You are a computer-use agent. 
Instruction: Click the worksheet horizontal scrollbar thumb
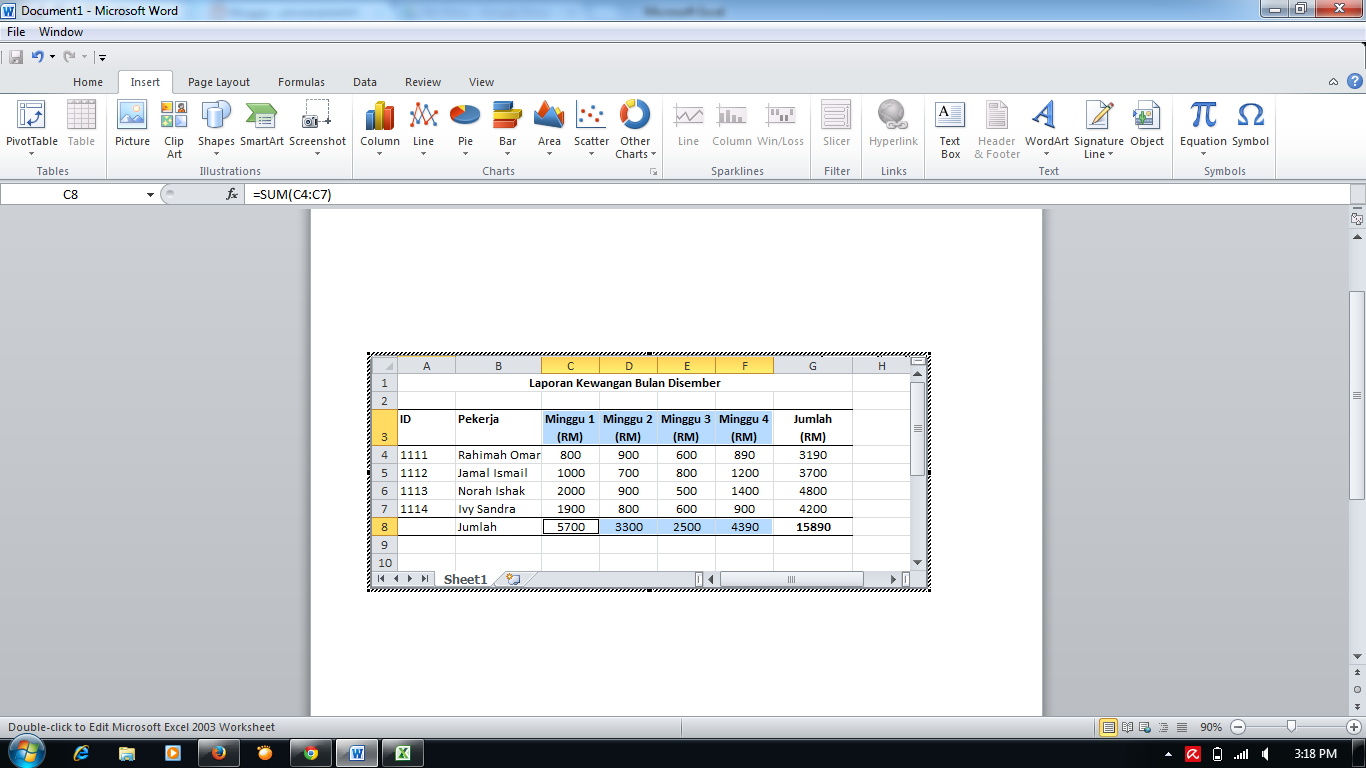791,579
